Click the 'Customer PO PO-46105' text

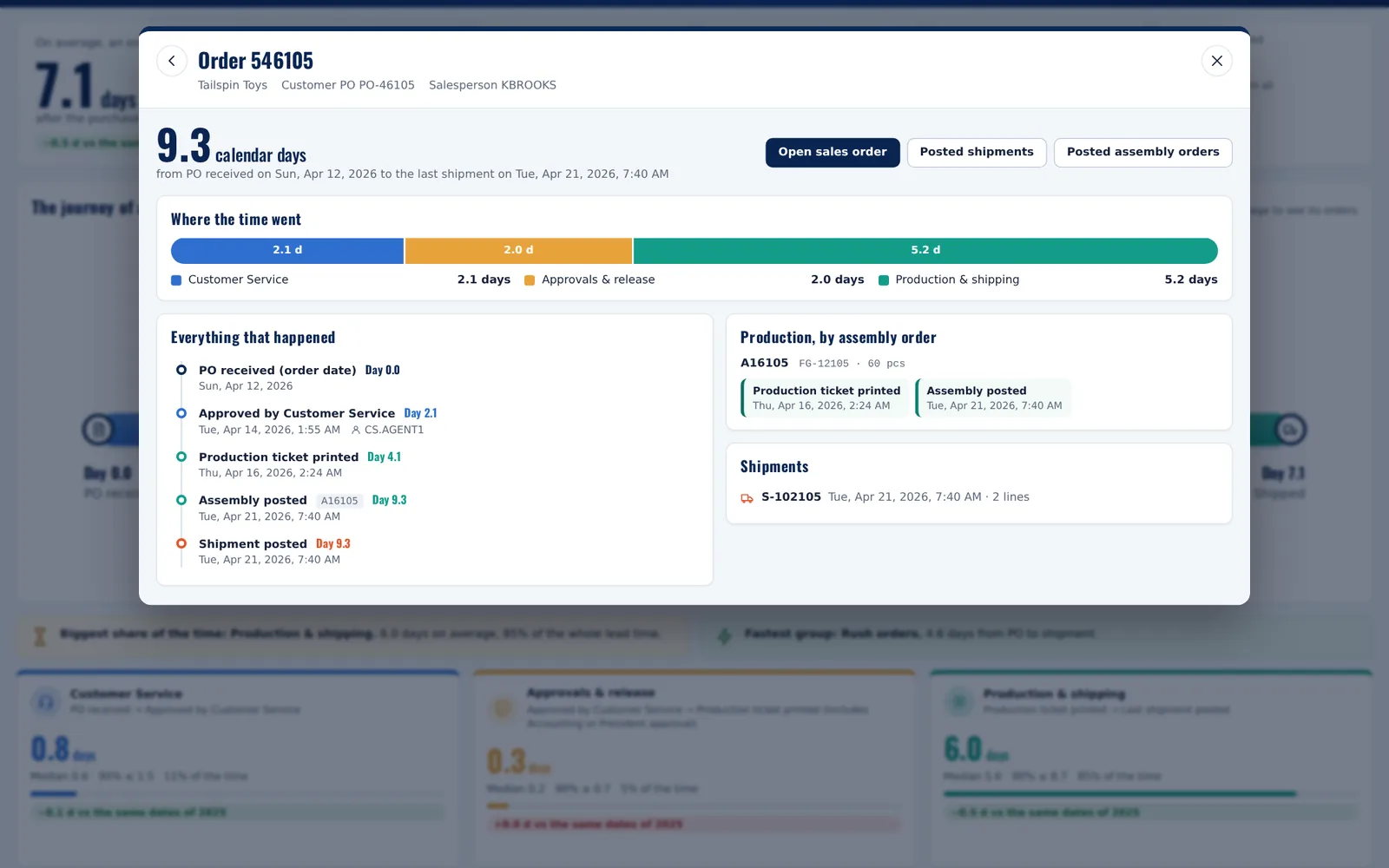tap(348, 85)
